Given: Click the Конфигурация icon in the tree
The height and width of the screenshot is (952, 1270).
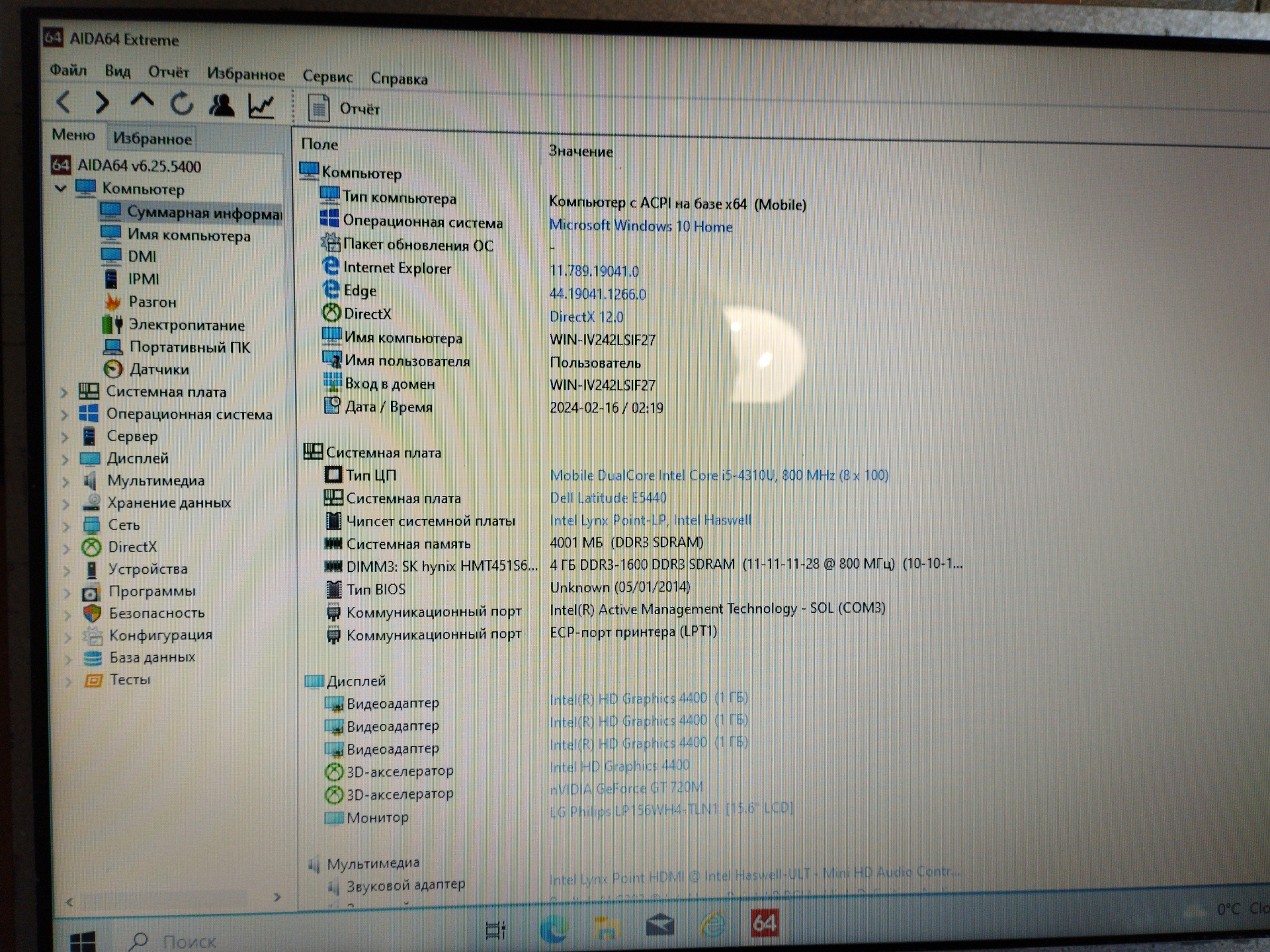Looking at the screenshot, I should [93, 635].
